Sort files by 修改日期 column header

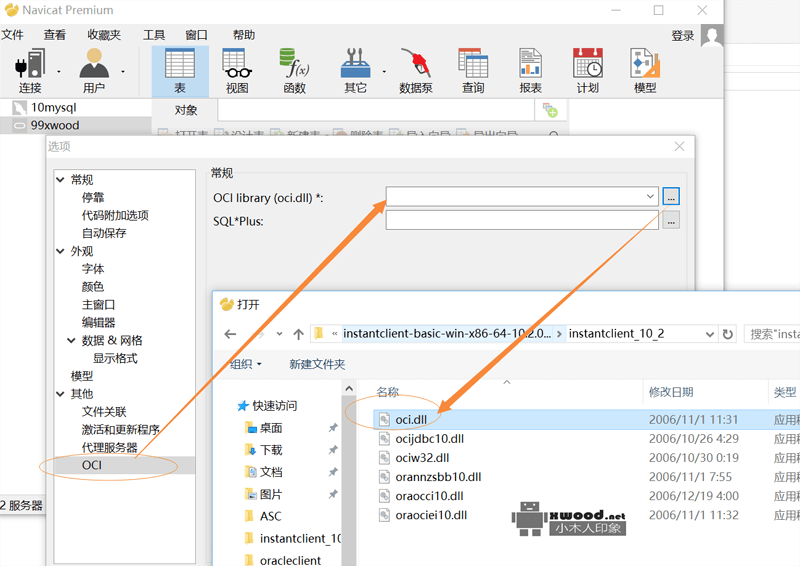pyautogui.click(x=671, y=392)
